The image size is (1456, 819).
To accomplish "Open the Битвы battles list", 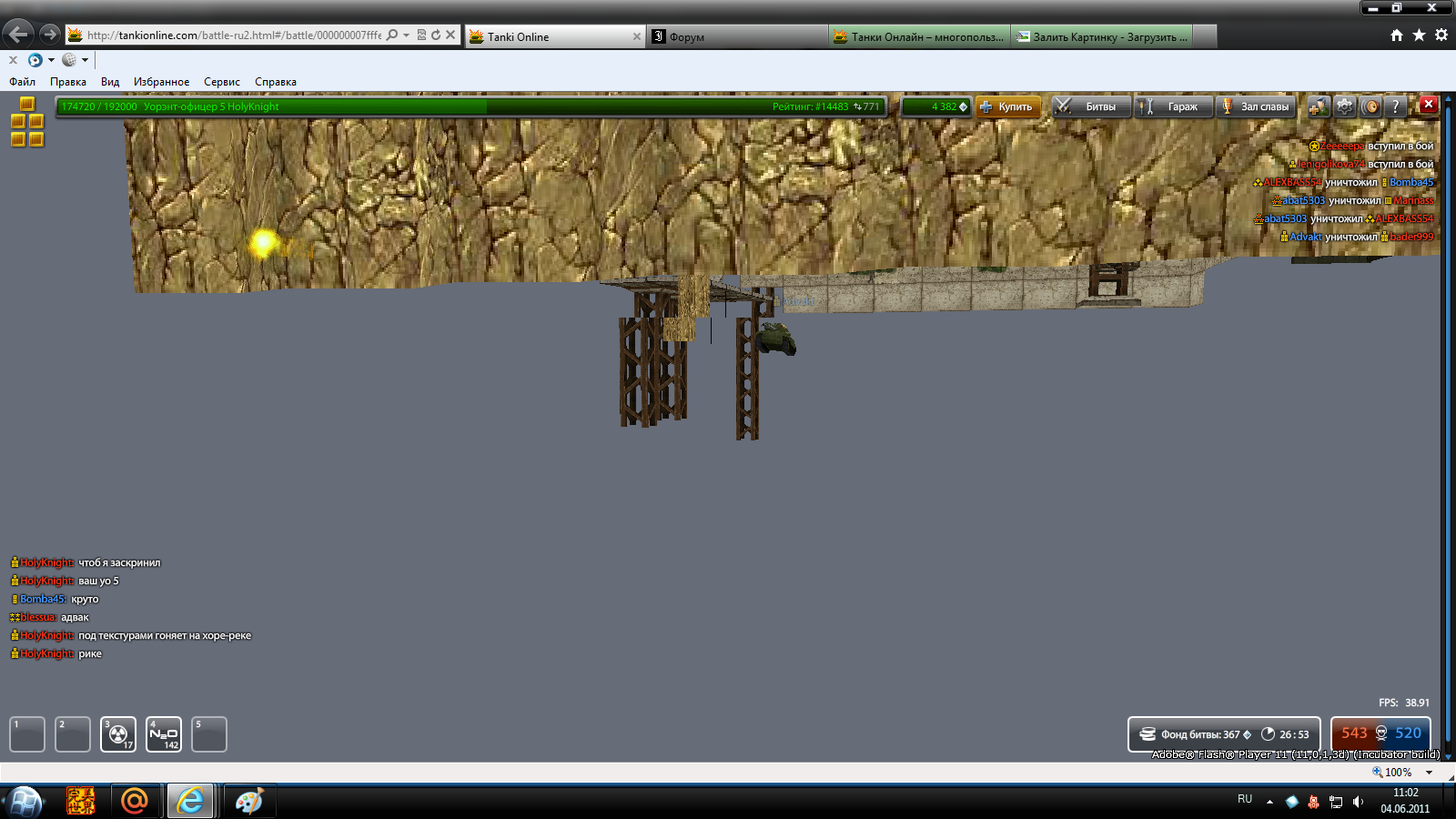I will click(1091, 106).
